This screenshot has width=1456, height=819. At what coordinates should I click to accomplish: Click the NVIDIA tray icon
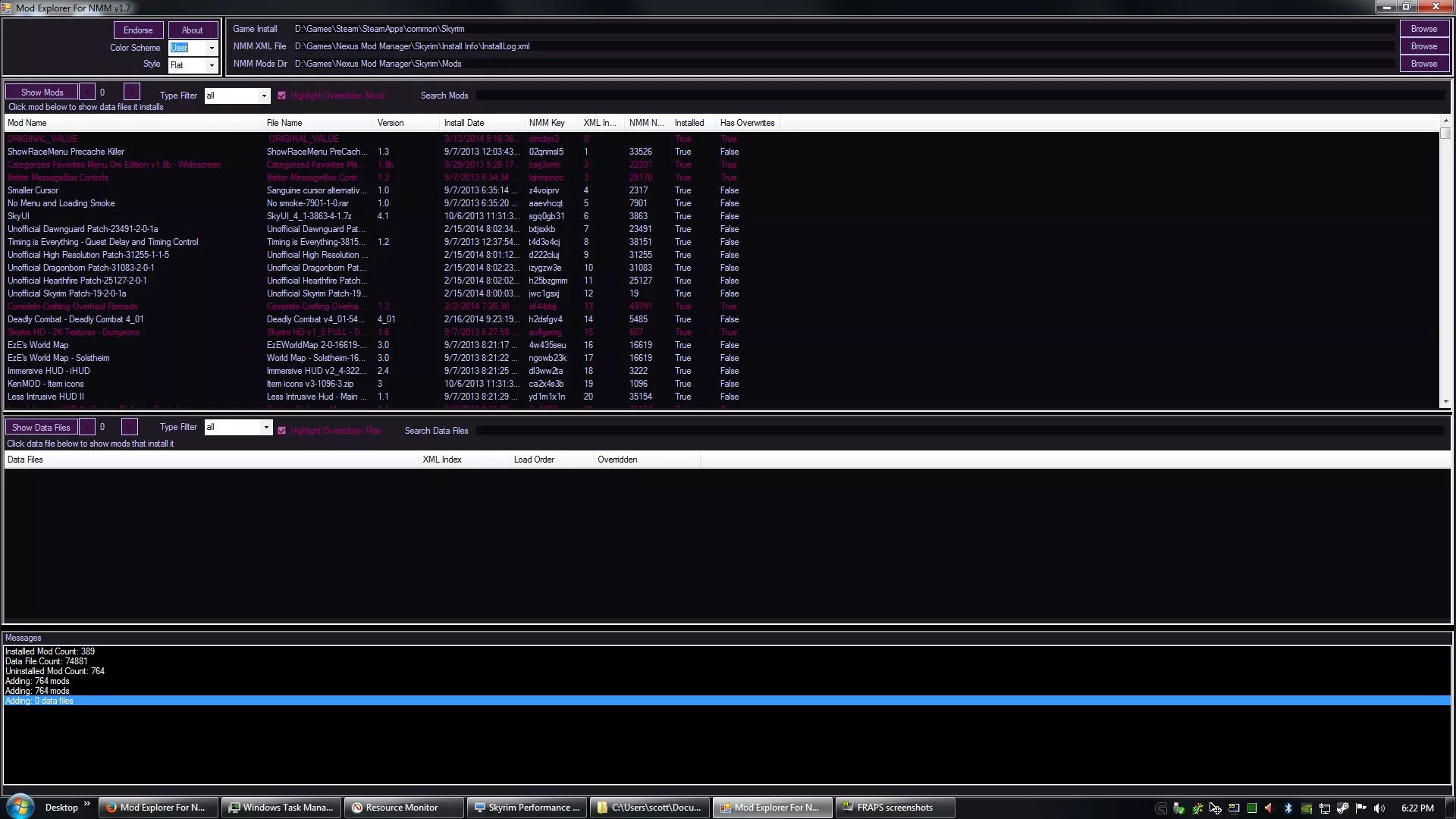[x=1306, y=808]
